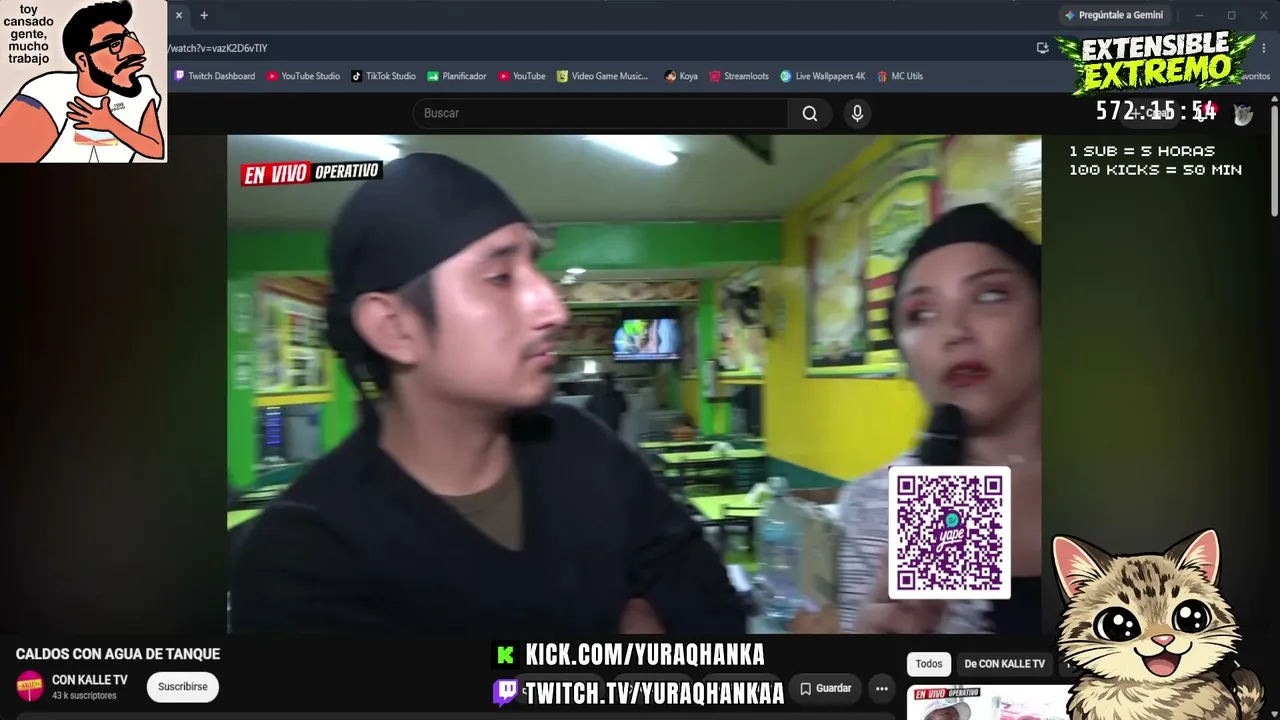1280x720 pixels.
Task: Click the video title CALDOS CON AGUA DE TANQUE
Action: 118,654
